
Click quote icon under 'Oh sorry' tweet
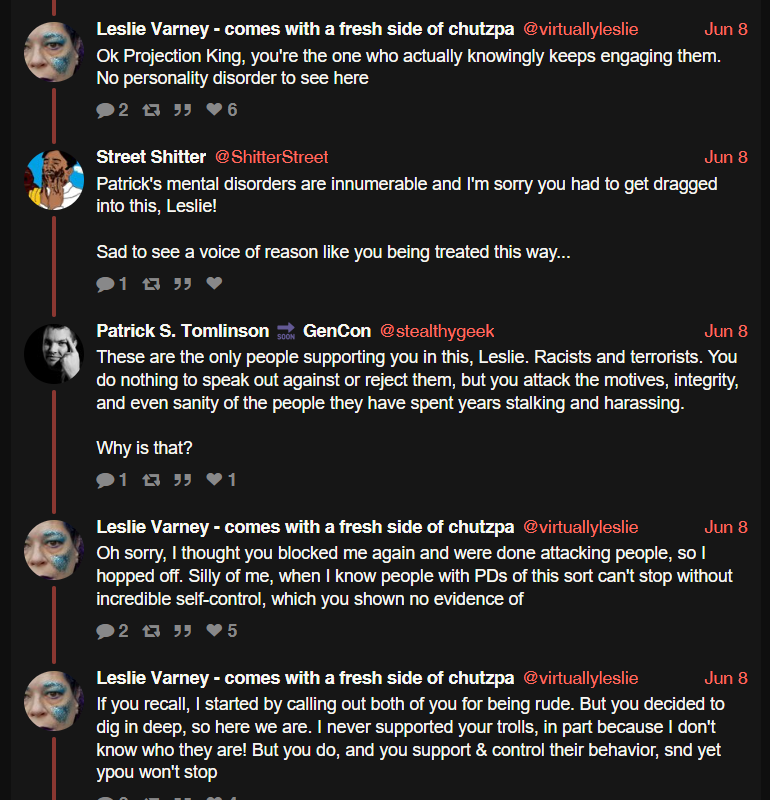[182, 631]
